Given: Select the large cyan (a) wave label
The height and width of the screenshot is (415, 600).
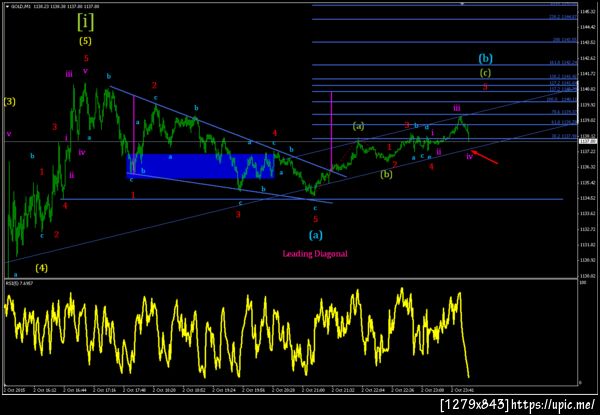Looking at the screenshot, I should [x=316, y=234].
